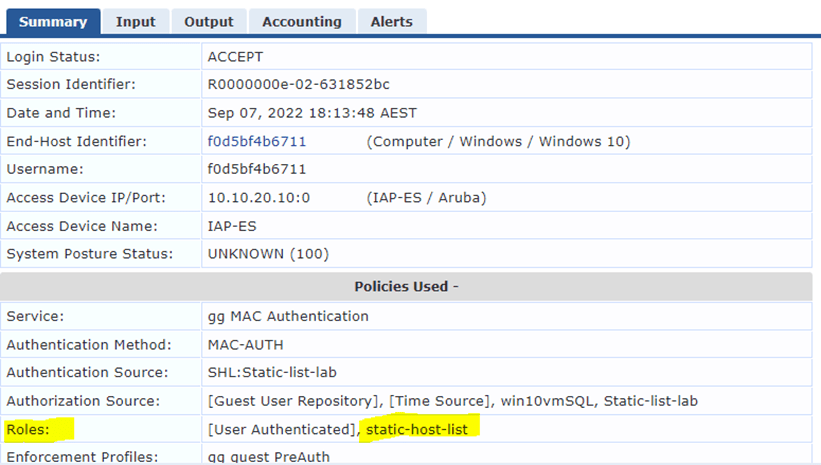This screenshot has height=465, width=821.
Task: Switch to the Input tab
Action: coord(135,21)
